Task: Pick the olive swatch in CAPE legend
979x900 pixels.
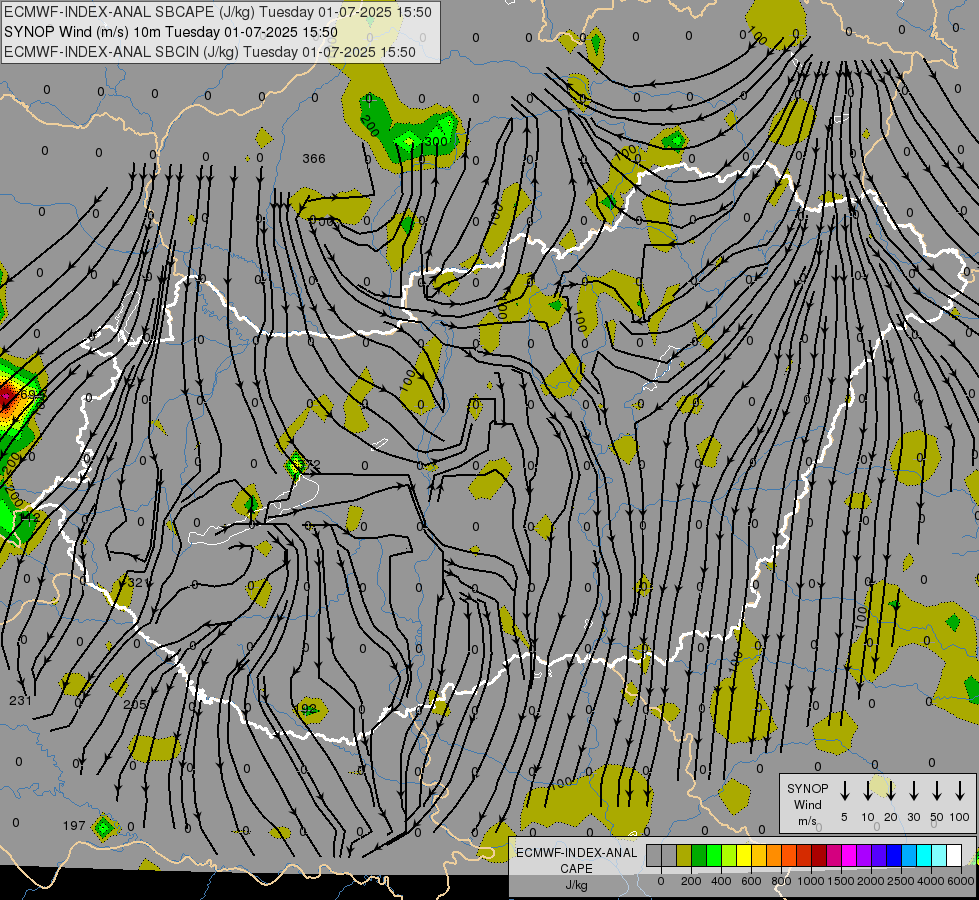Action: pyautogui.click(x=684, y=855)
